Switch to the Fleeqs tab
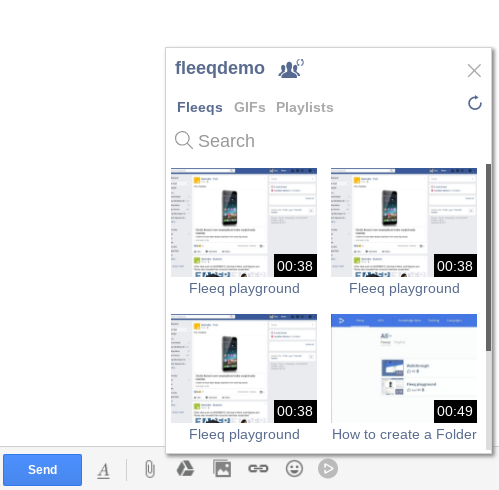The width and height of the screenshot is (499, 490). (200, 107)
